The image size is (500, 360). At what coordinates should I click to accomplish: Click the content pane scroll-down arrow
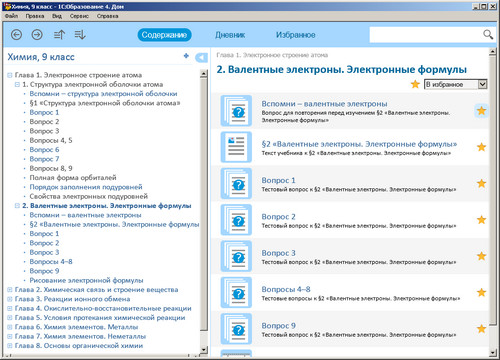(x=493, y=353)
